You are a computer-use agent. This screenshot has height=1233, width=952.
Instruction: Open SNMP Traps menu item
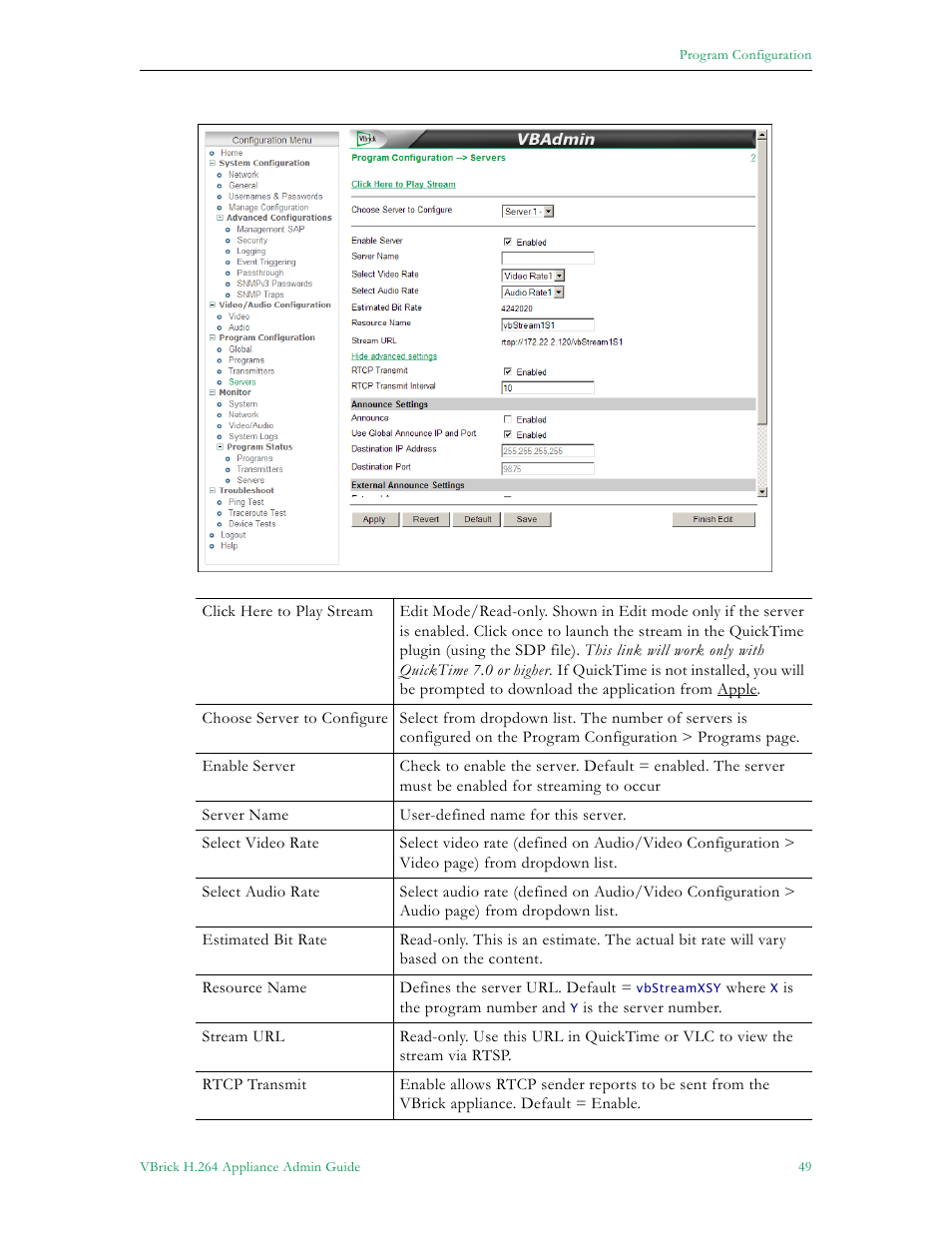[259, 295]
